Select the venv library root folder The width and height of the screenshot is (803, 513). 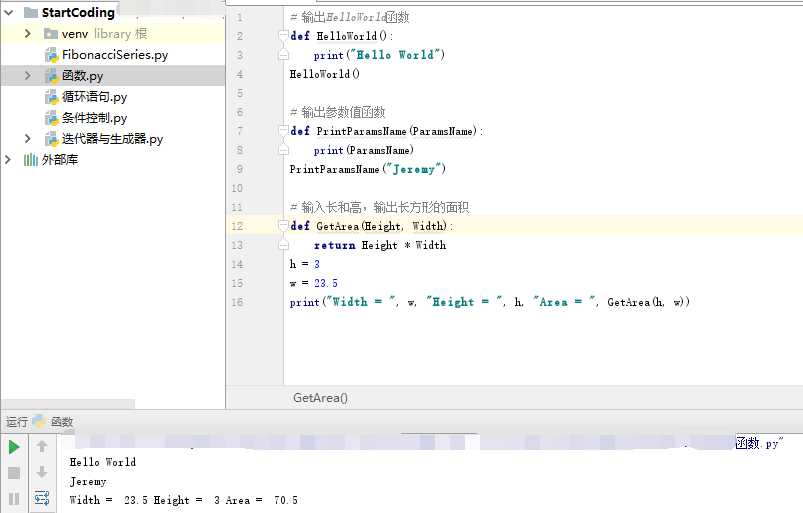104,34
